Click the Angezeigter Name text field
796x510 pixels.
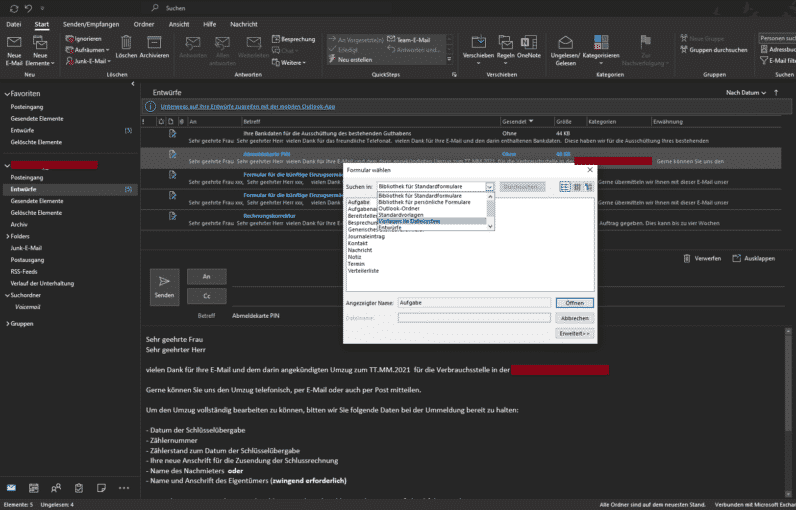click(473, 302)
